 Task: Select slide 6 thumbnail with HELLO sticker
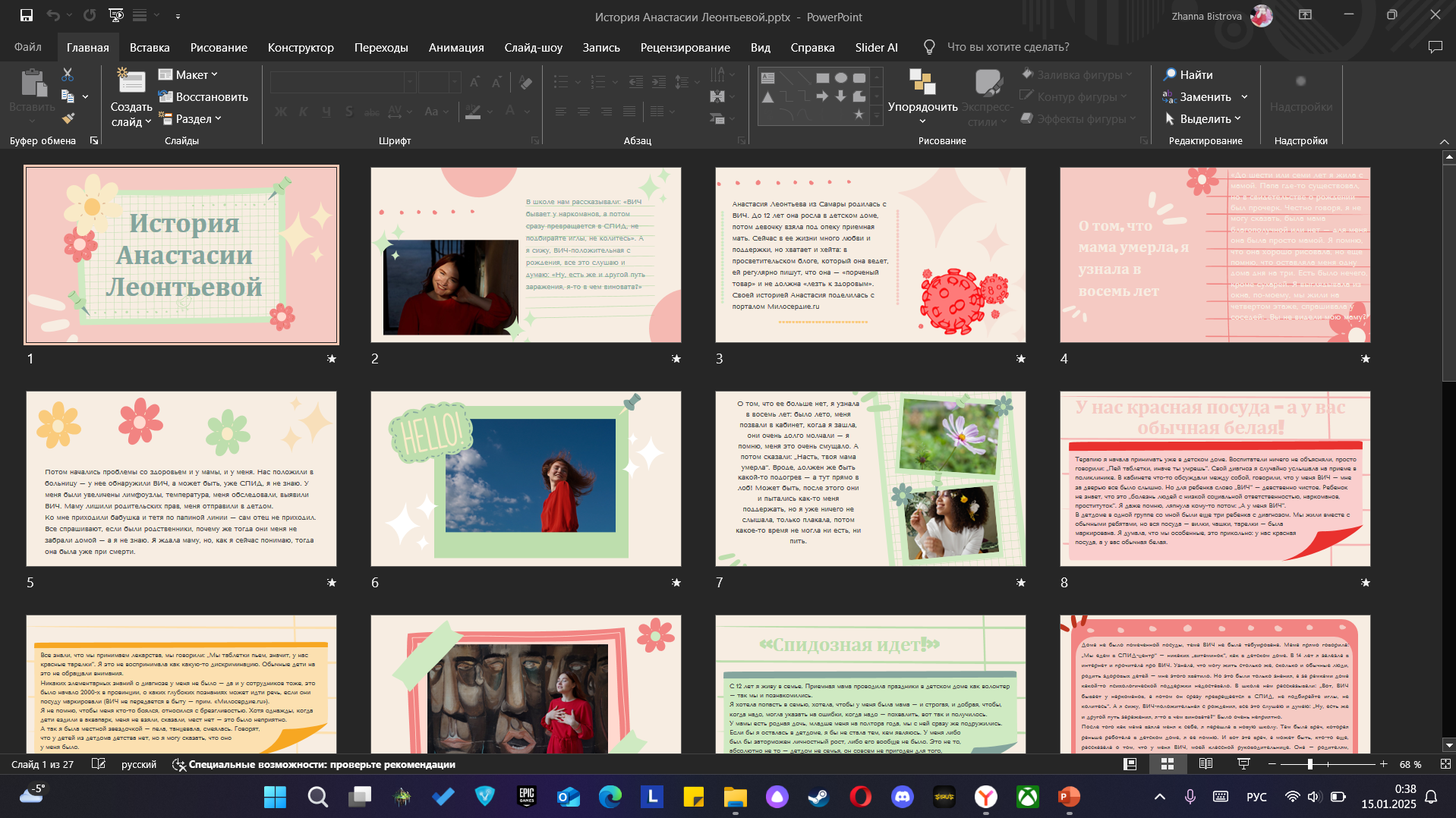(x=526, y=479)
